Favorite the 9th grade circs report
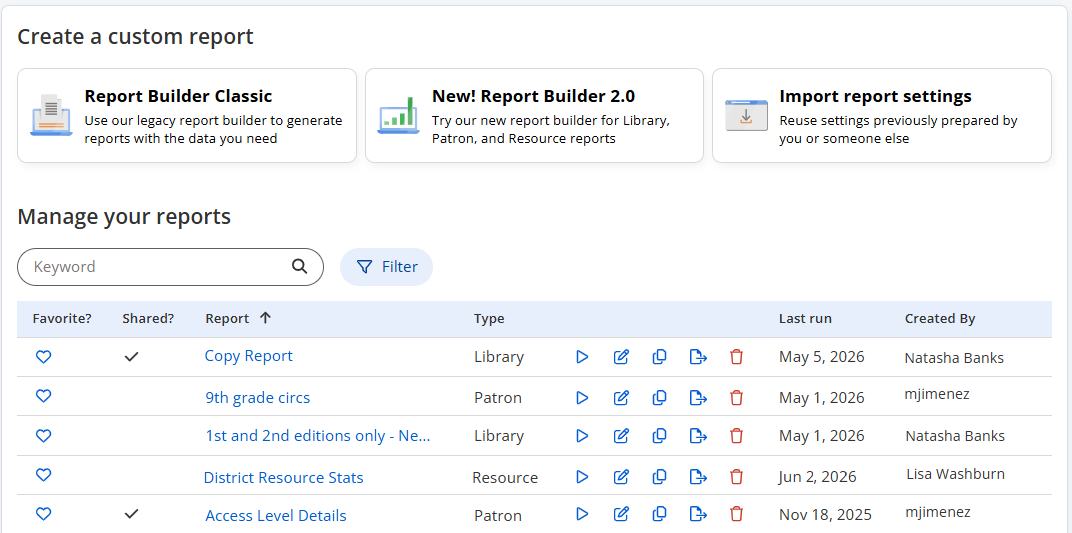Image resolution: width=1072 pixels, height=533 pixels. coord(43,396)
